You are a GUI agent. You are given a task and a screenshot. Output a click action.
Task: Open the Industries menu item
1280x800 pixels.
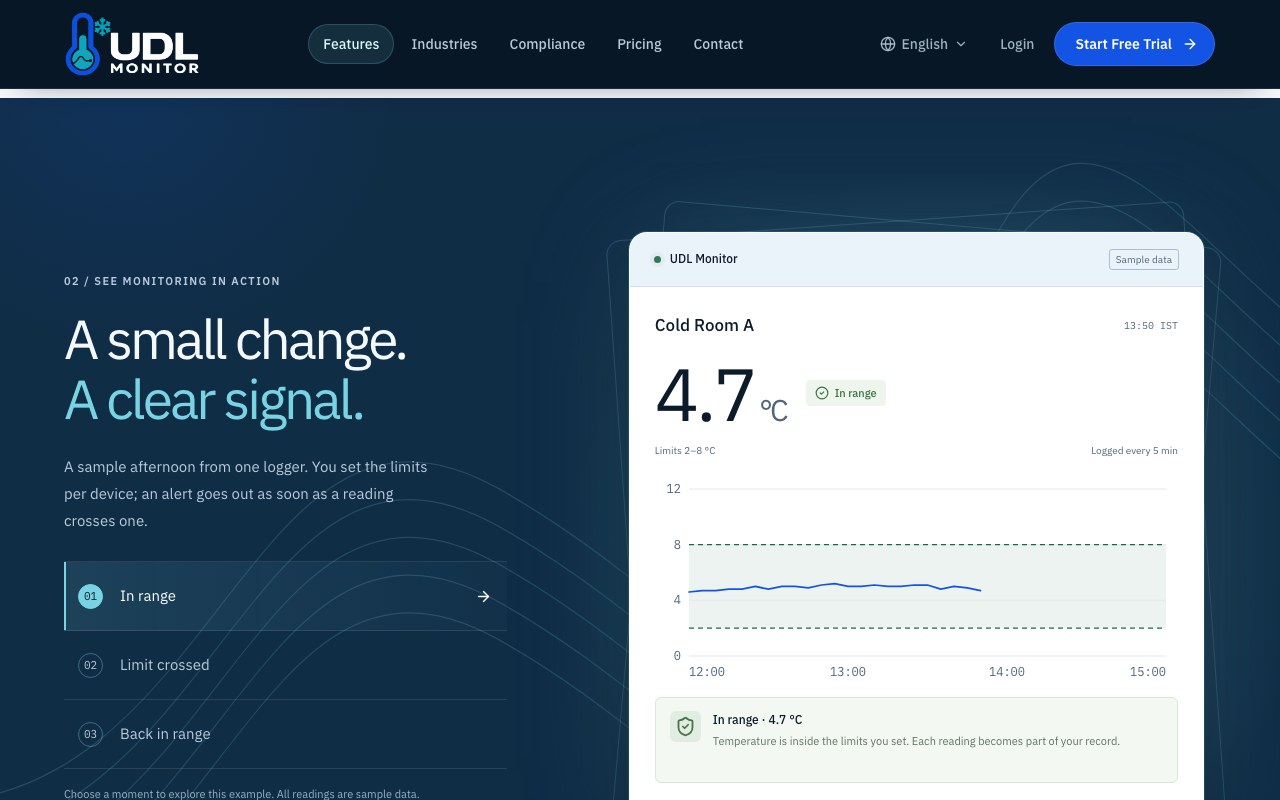tap(444, 44)
